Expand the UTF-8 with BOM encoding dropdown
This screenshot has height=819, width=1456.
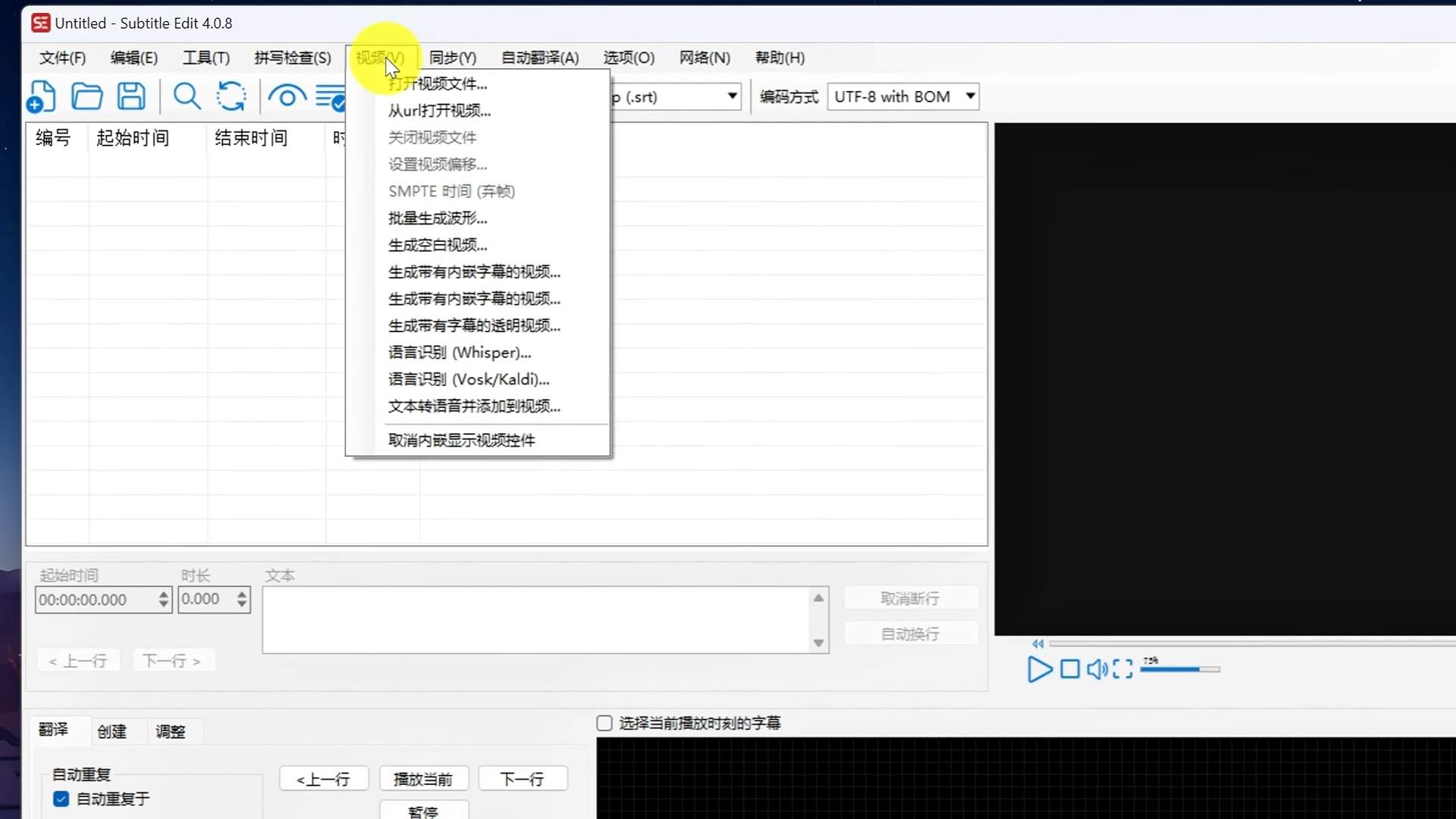coord(970,96)
